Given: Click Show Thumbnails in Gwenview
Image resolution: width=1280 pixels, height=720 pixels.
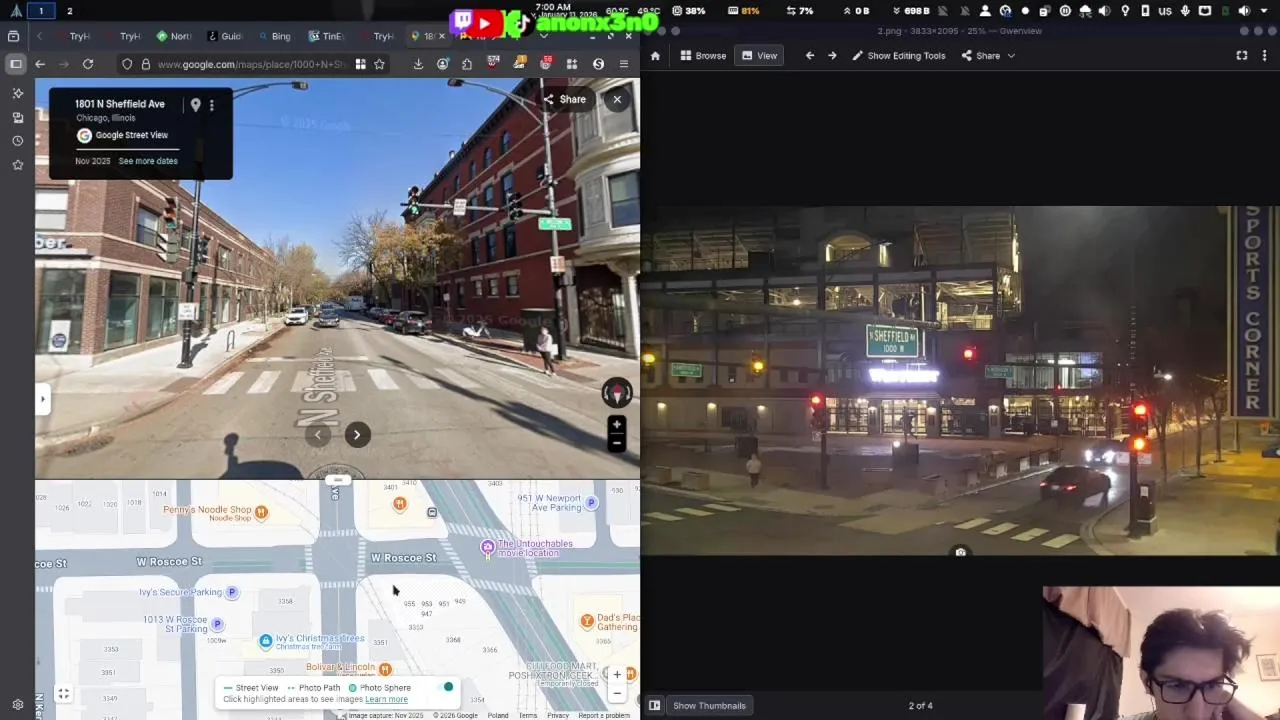Looking at the screenshot, I should pyautogui.click(x=709, y=706).
